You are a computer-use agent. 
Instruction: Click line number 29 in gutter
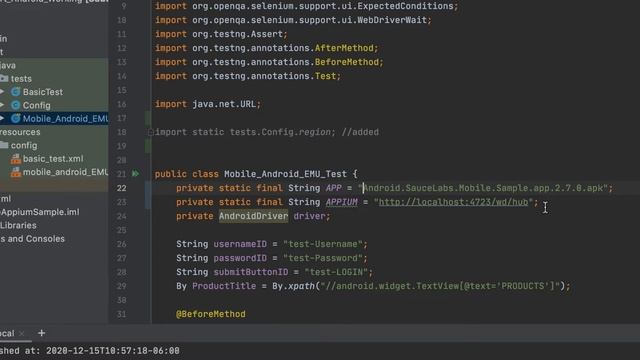[121, 286]
